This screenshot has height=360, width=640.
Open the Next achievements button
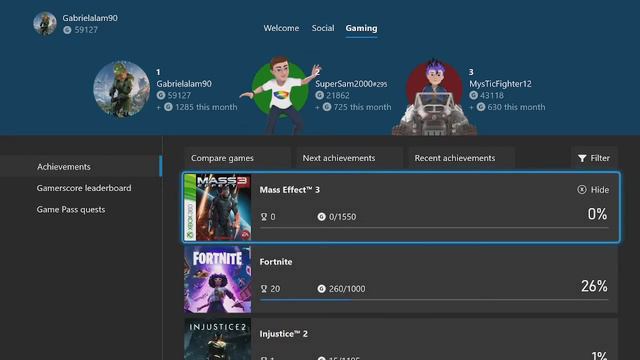pos(349,158)
